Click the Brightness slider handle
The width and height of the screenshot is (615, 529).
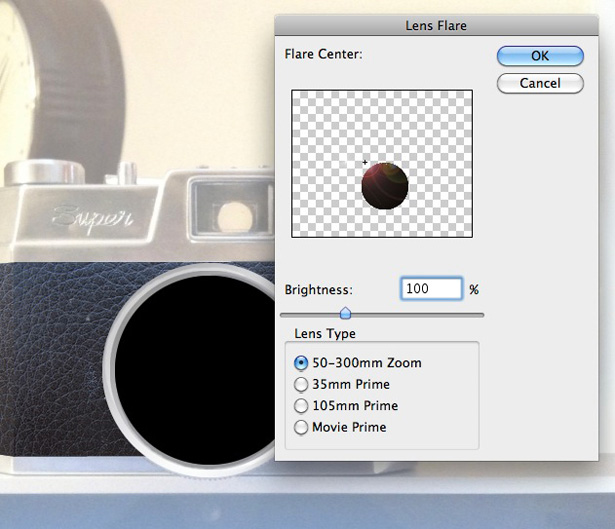pyautogui.click(x=345, y=313)
